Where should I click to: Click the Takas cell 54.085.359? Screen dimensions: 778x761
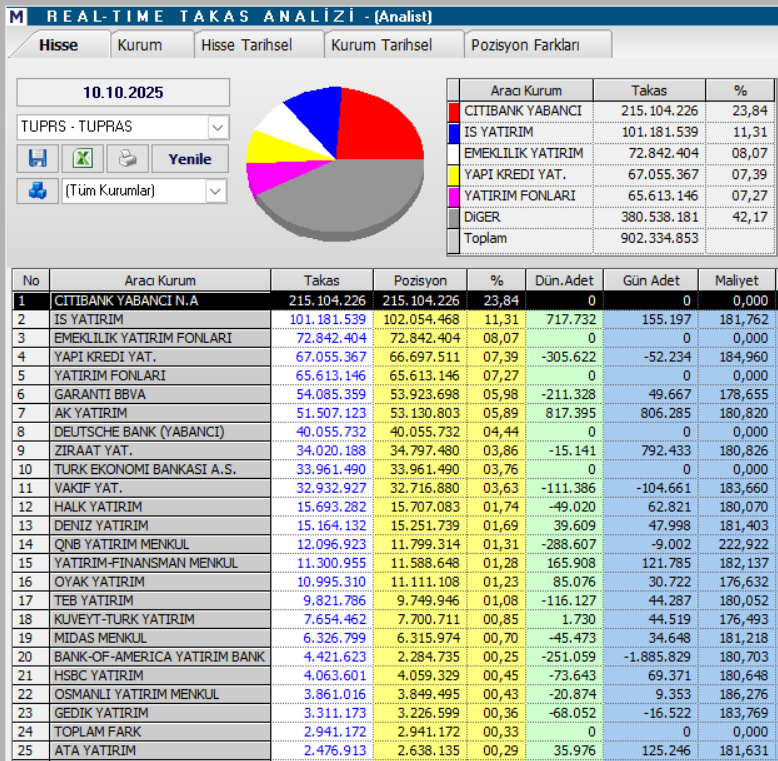tap(331, 394)
